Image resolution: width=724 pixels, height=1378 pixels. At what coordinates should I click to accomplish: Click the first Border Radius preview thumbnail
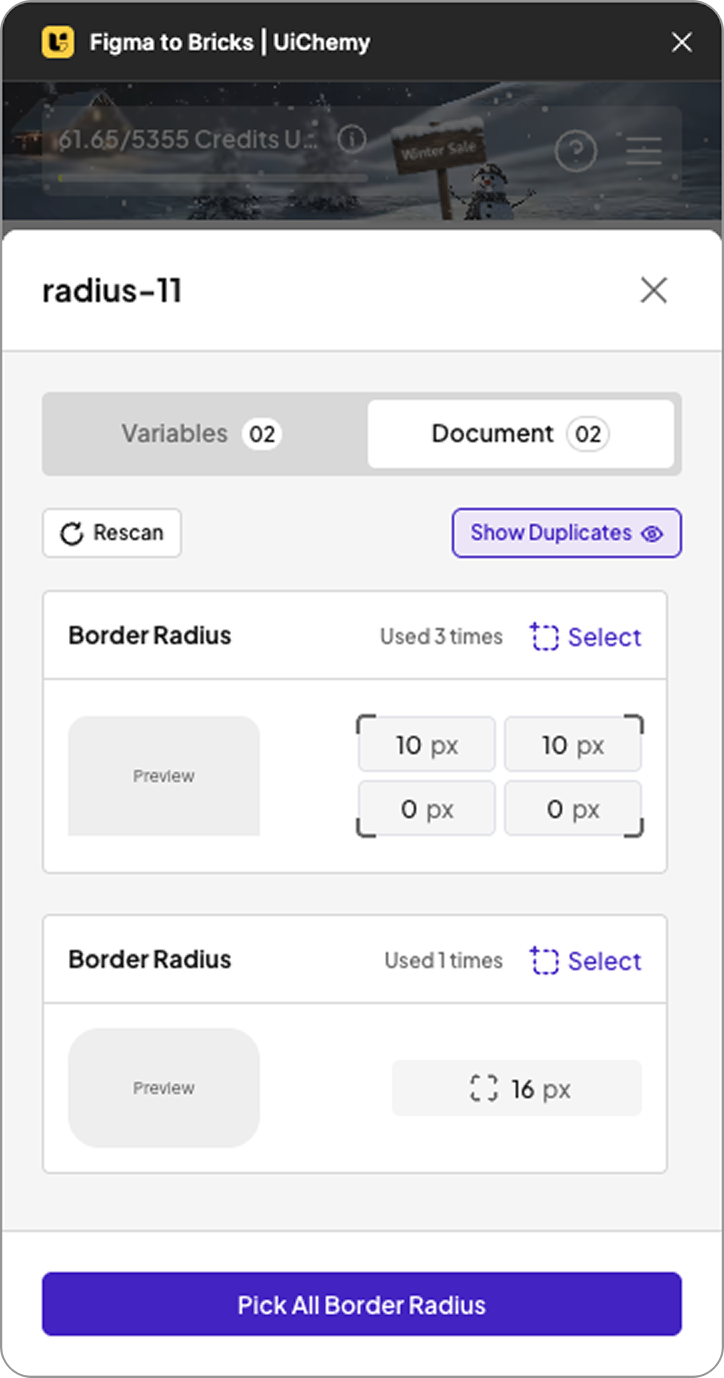[164, 776]
